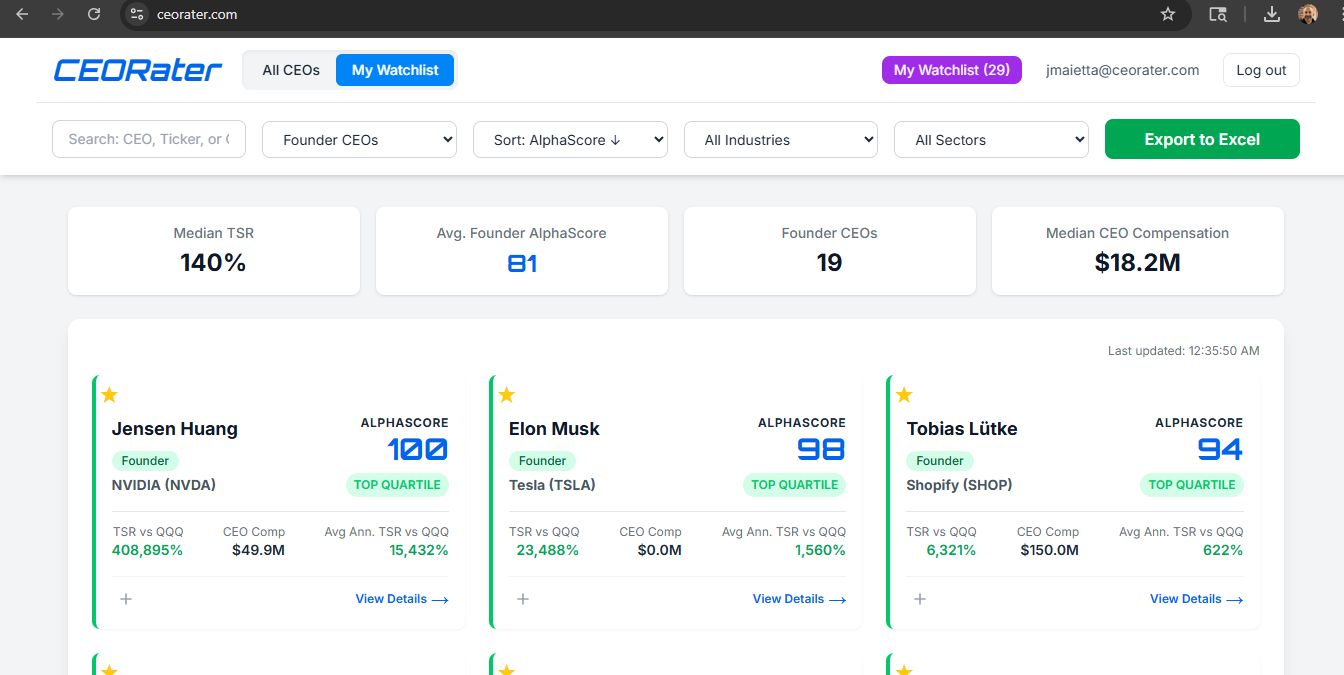
Task: View details for Elon Musk
Action: pos(799,599)
